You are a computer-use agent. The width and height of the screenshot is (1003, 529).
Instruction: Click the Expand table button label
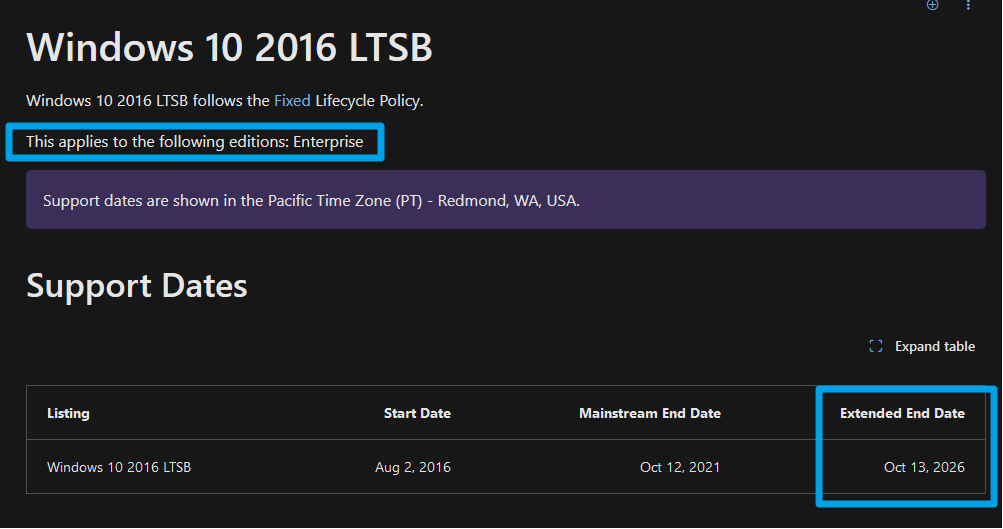(x=935, y=346)
